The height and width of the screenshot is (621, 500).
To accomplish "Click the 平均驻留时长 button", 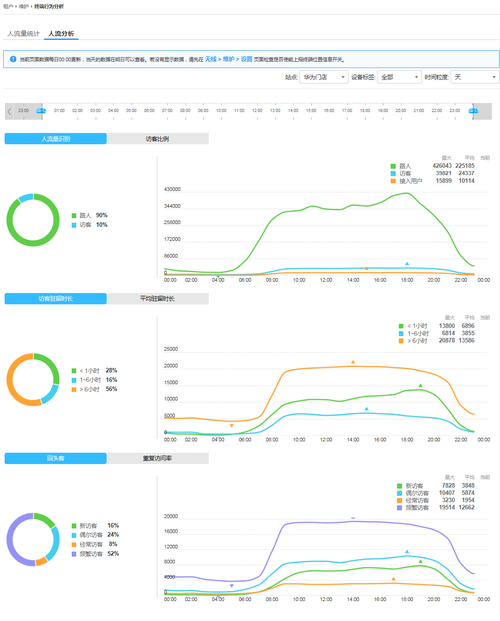I will tap(157, 299).
